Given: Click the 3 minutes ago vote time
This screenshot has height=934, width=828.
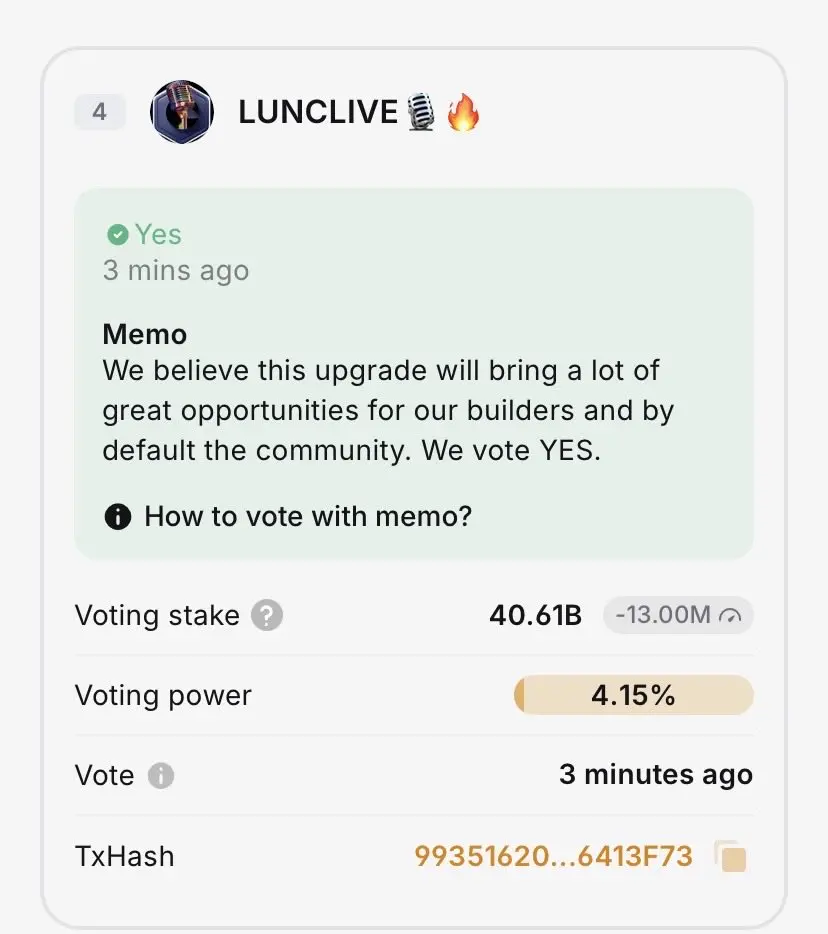Looking at the screenshot, I should [655, 775].
